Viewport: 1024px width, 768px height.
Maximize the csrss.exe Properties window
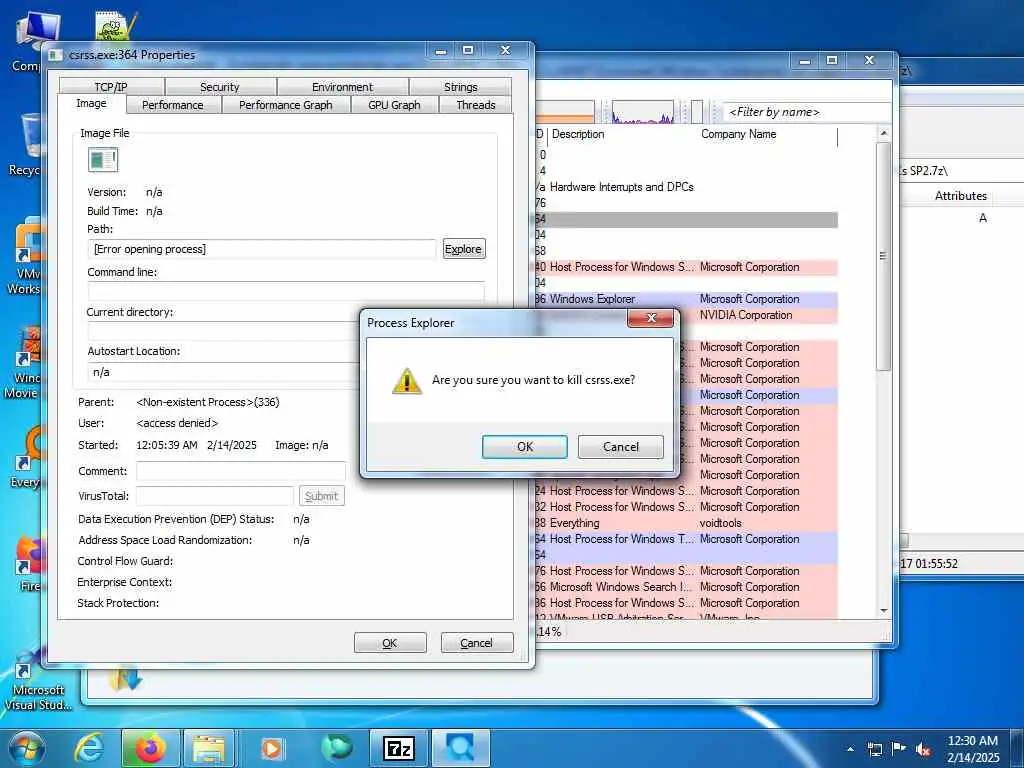pyautogui.click(x=468, y=50)
